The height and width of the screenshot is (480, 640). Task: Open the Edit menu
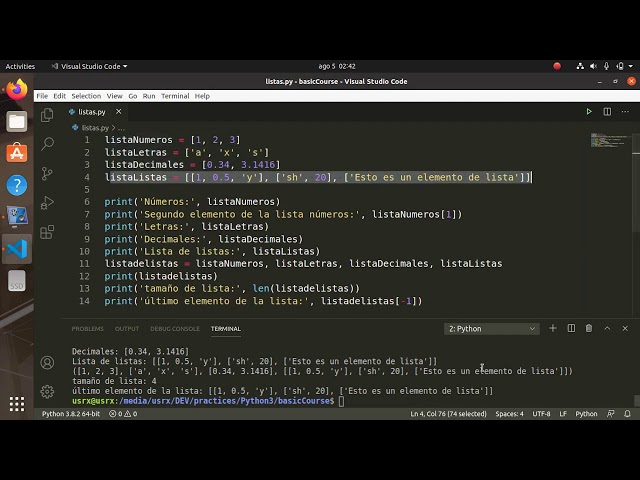(x=60, y=96)
